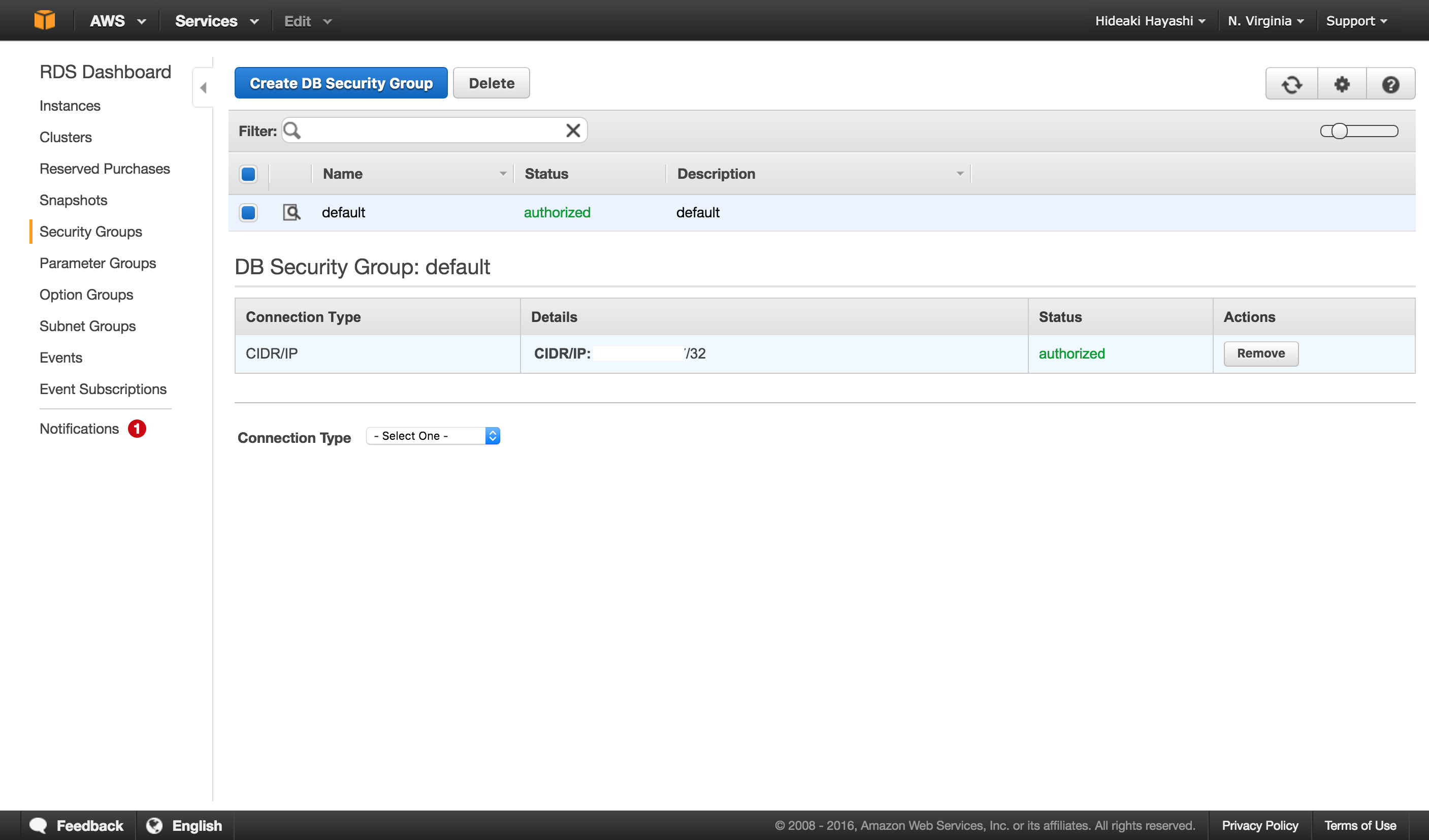Screen dimensions: 1429x840
Task: Open the Edit dropdown menu
Action: (x=308, y=21)
